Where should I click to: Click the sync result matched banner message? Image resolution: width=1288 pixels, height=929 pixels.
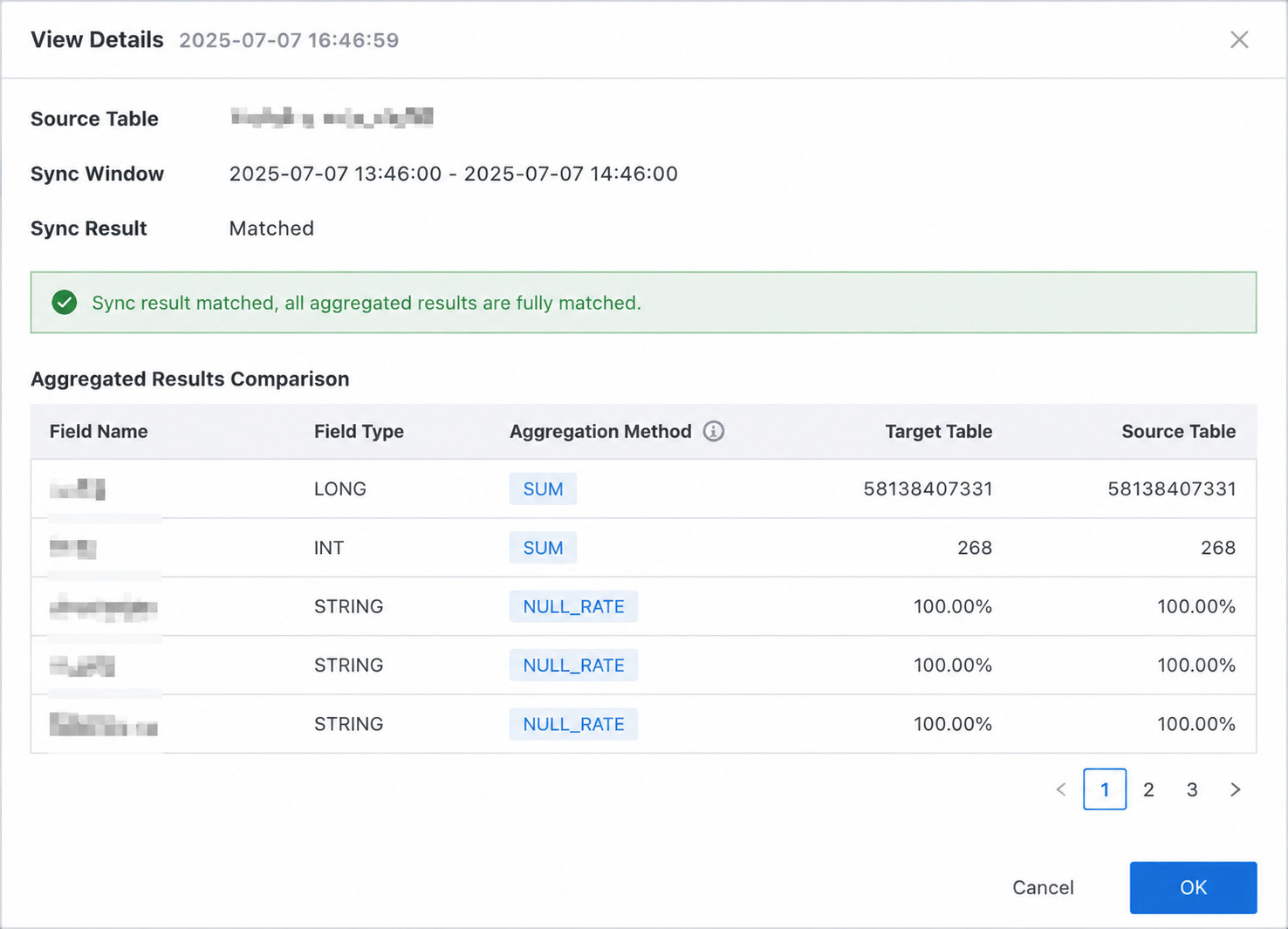click(367, 303)
